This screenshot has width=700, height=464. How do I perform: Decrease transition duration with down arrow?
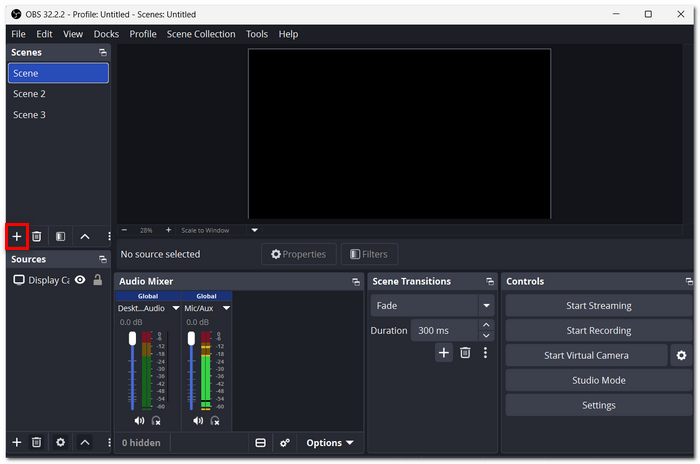point(486,336)
